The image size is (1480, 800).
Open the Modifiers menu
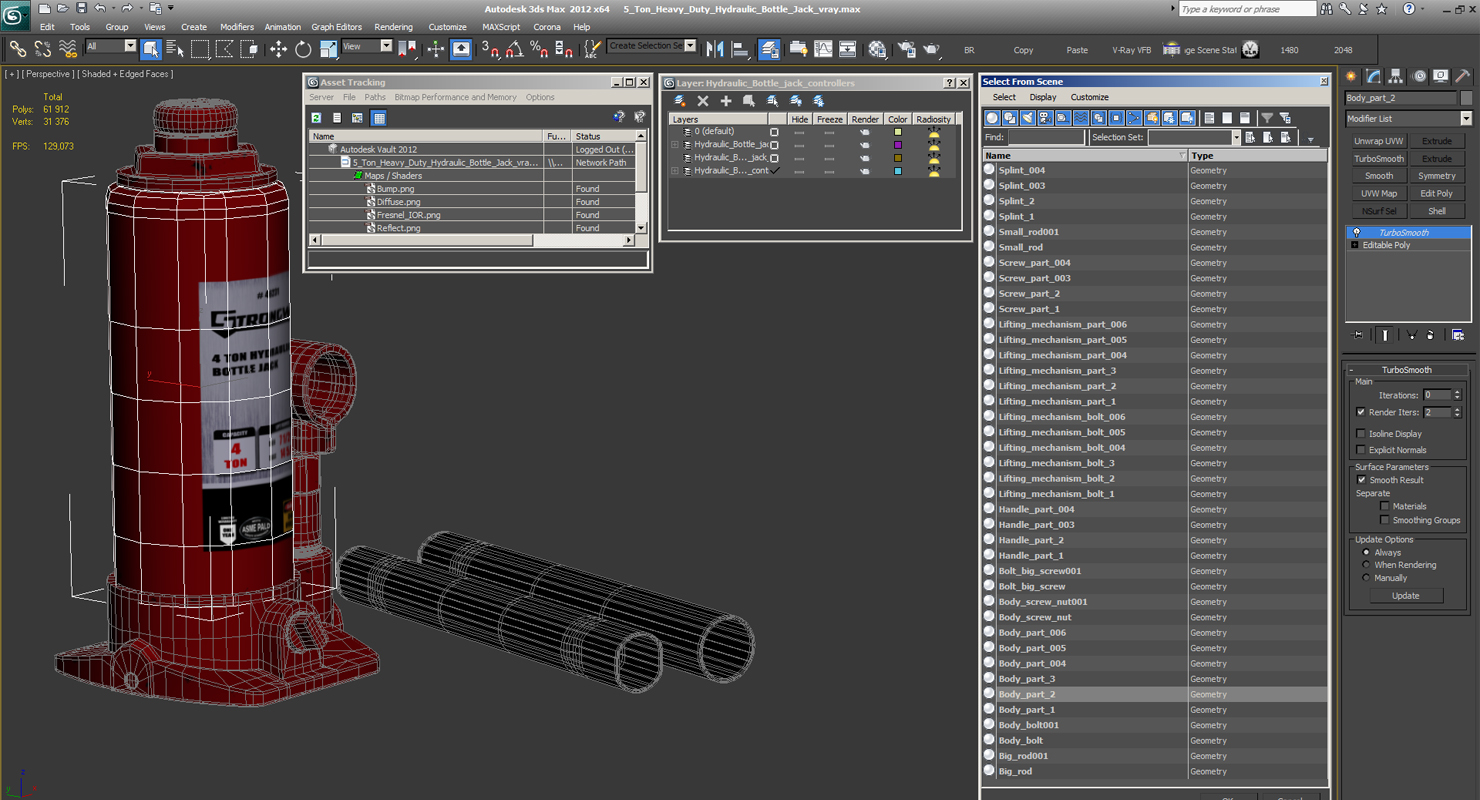[237, 27]
